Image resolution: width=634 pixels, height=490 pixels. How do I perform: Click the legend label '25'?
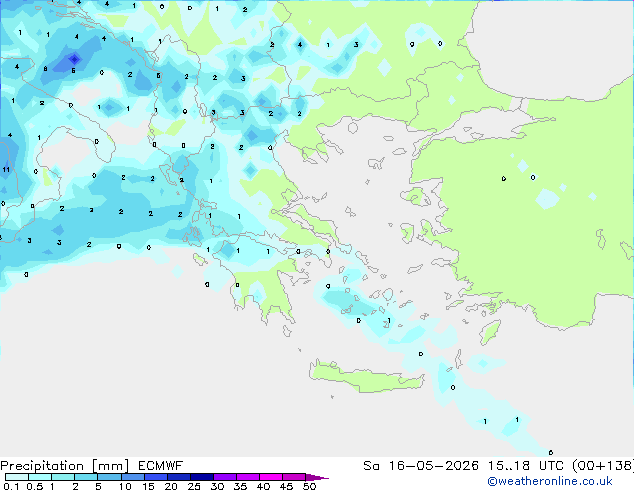(194, 486)
